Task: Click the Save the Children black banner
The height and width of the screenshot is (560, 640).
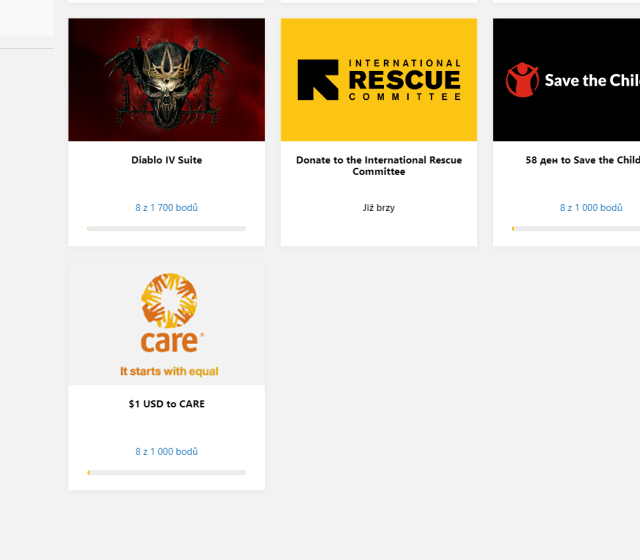Action: (567, 80)
